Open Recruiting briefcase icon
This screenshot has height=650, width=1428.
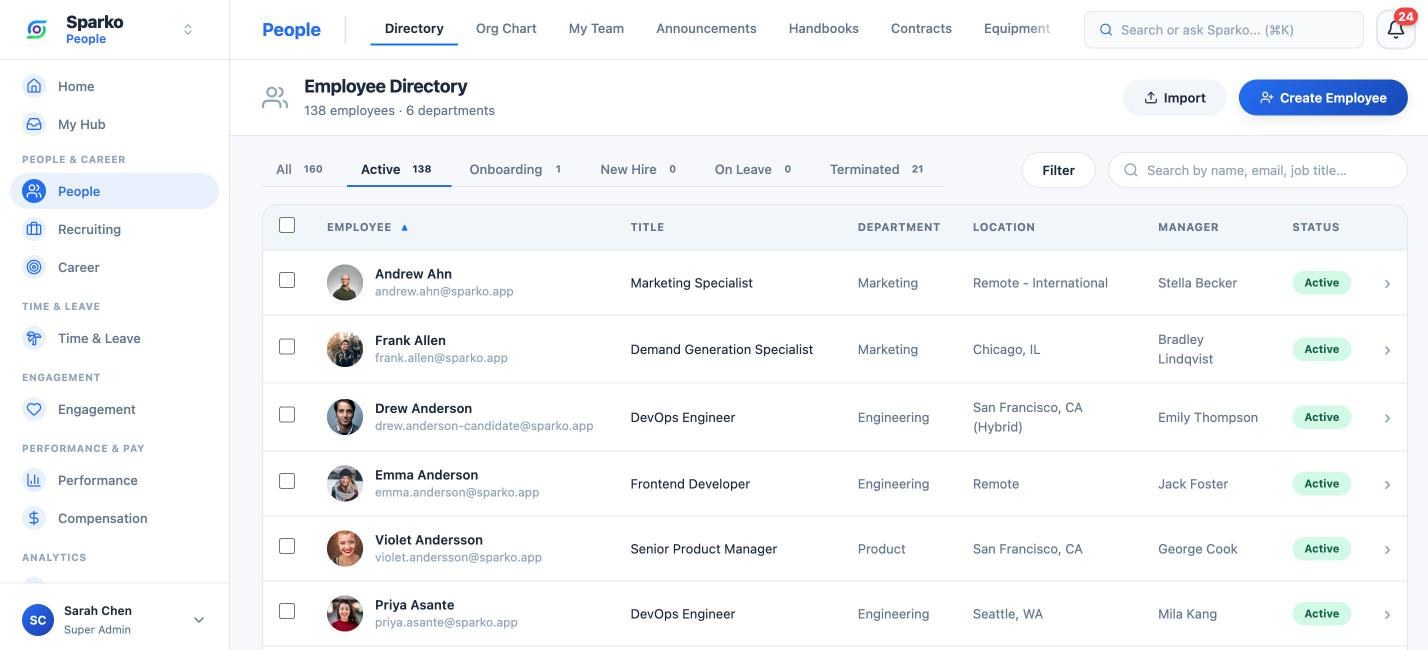(x=34, y=229)
